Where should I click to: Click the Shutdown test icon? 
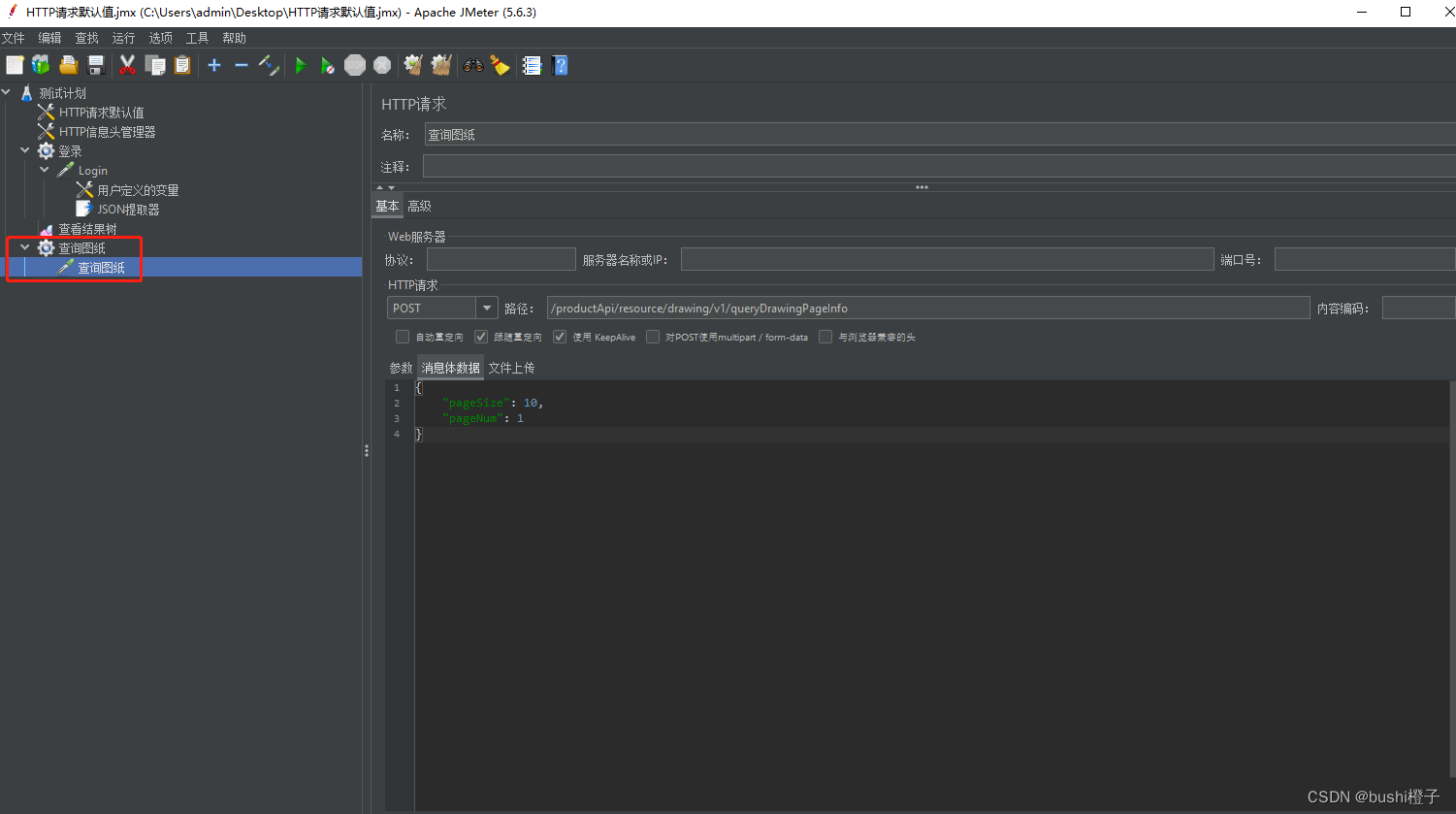click(x=382, y=65)
